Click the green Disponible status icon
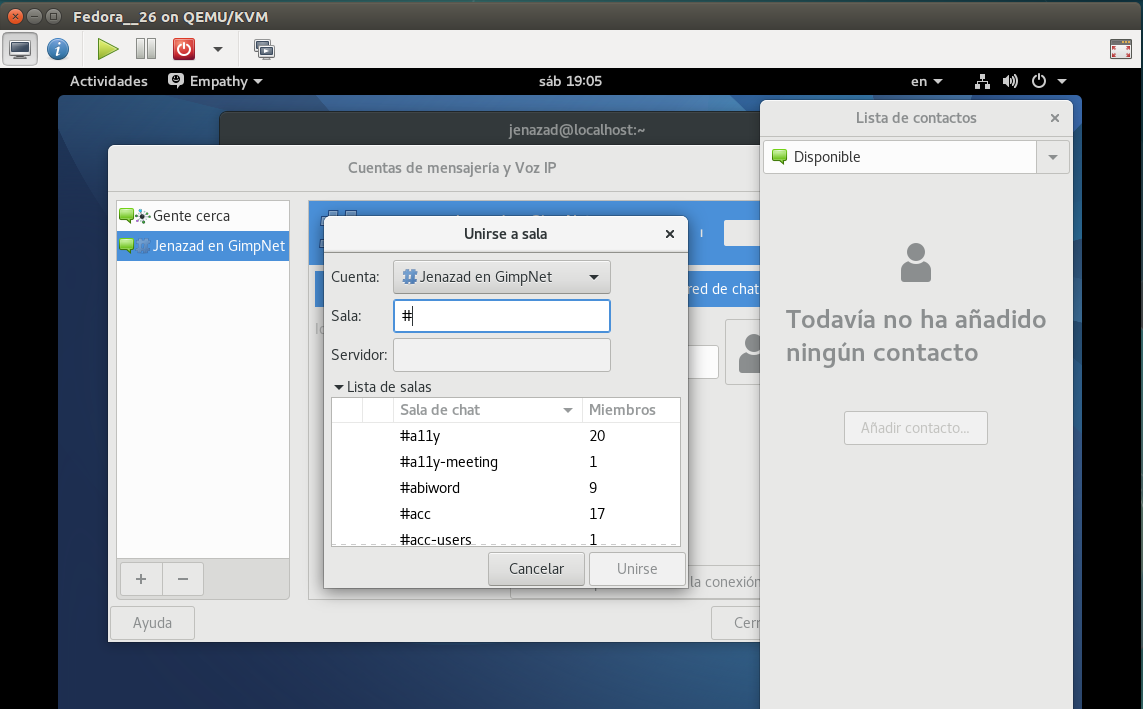 [x=779, y=157]
